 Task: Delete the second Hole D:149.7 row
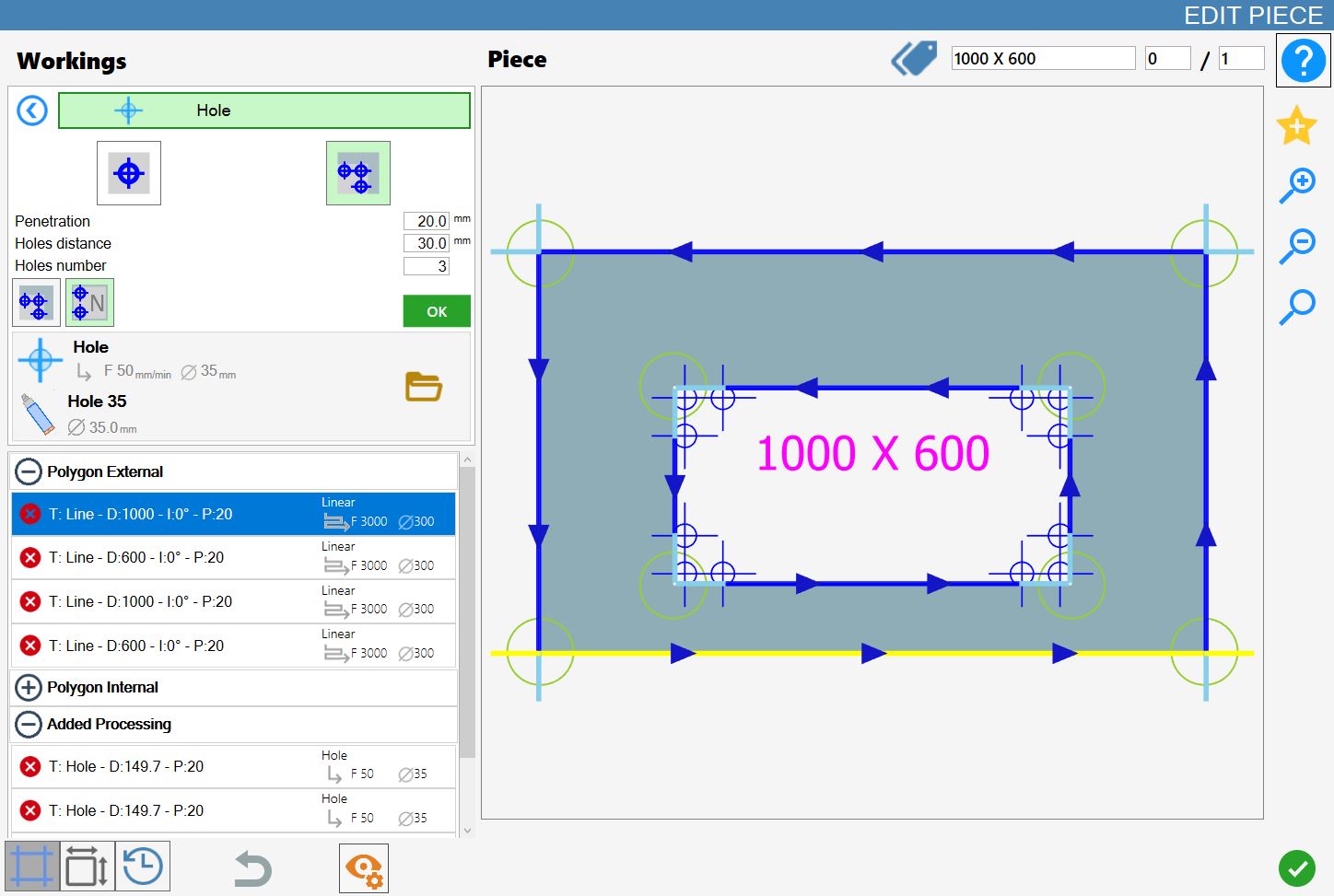pyautogui.click(x=30, y=810)
